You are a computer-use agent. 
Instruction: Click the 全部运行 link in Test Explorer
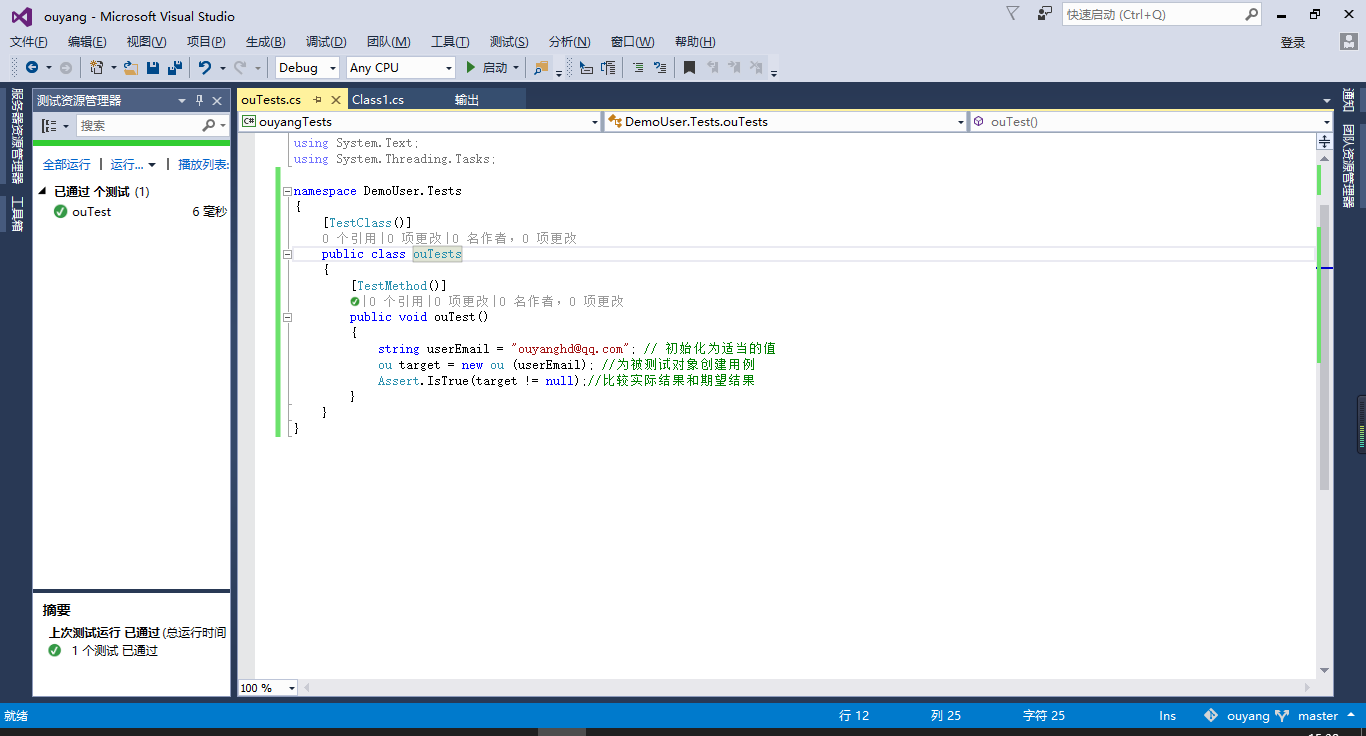click(66, 165)
